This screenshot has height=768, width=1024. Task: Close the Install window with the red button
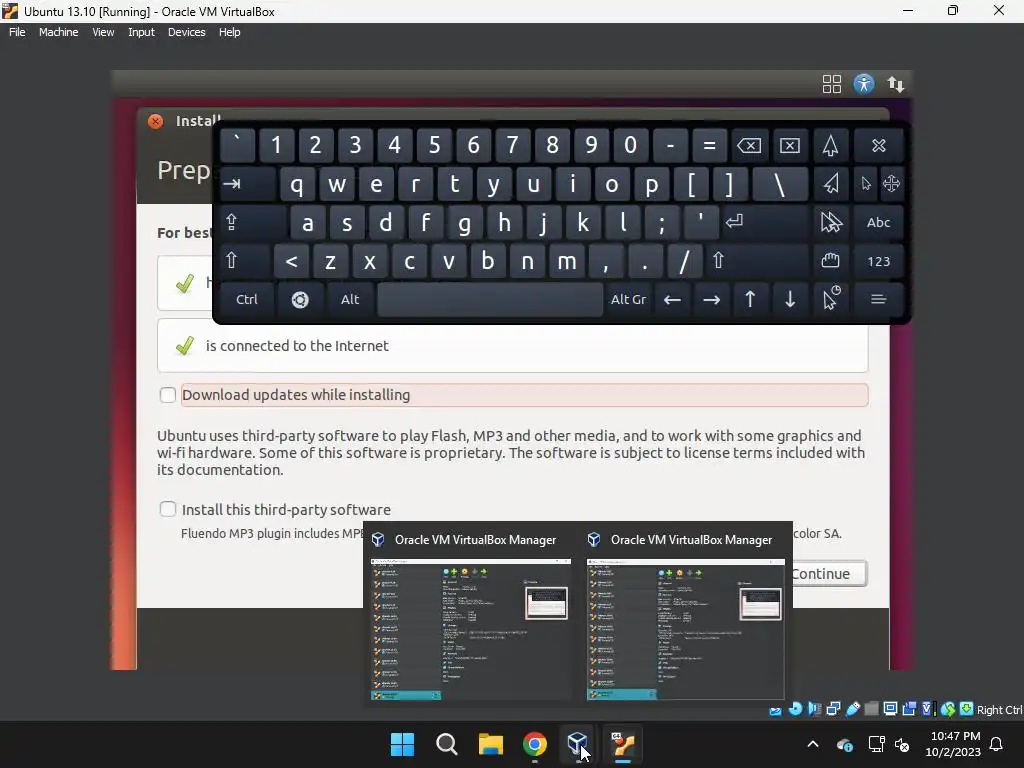(x=155, y=121)
